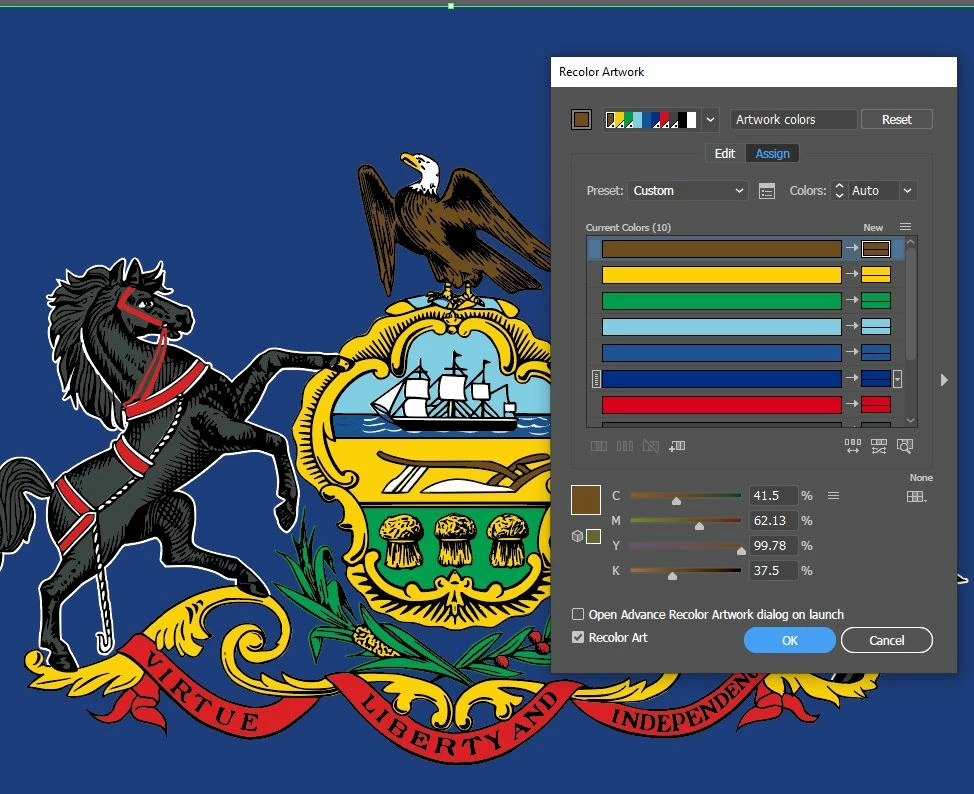Screen dimensions: 974x794
Task: Click Exclude selected colors icon
Action: 650,446
